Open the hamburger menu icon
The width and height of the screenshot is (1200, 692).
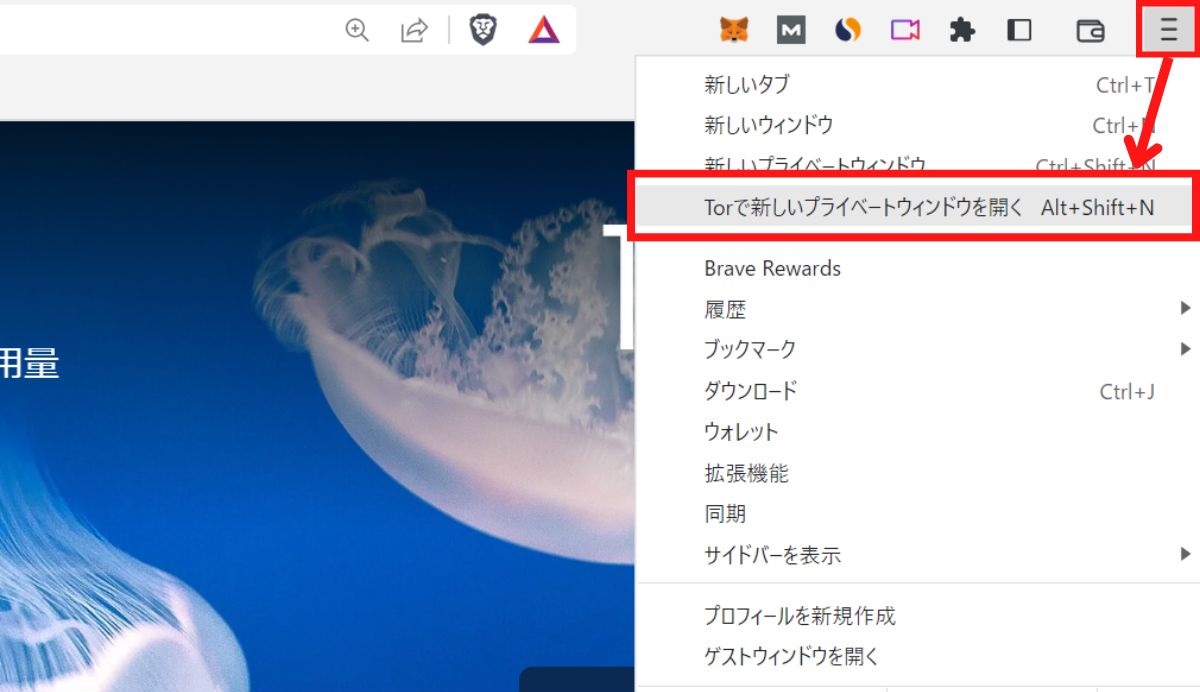tap(1166, 30)
